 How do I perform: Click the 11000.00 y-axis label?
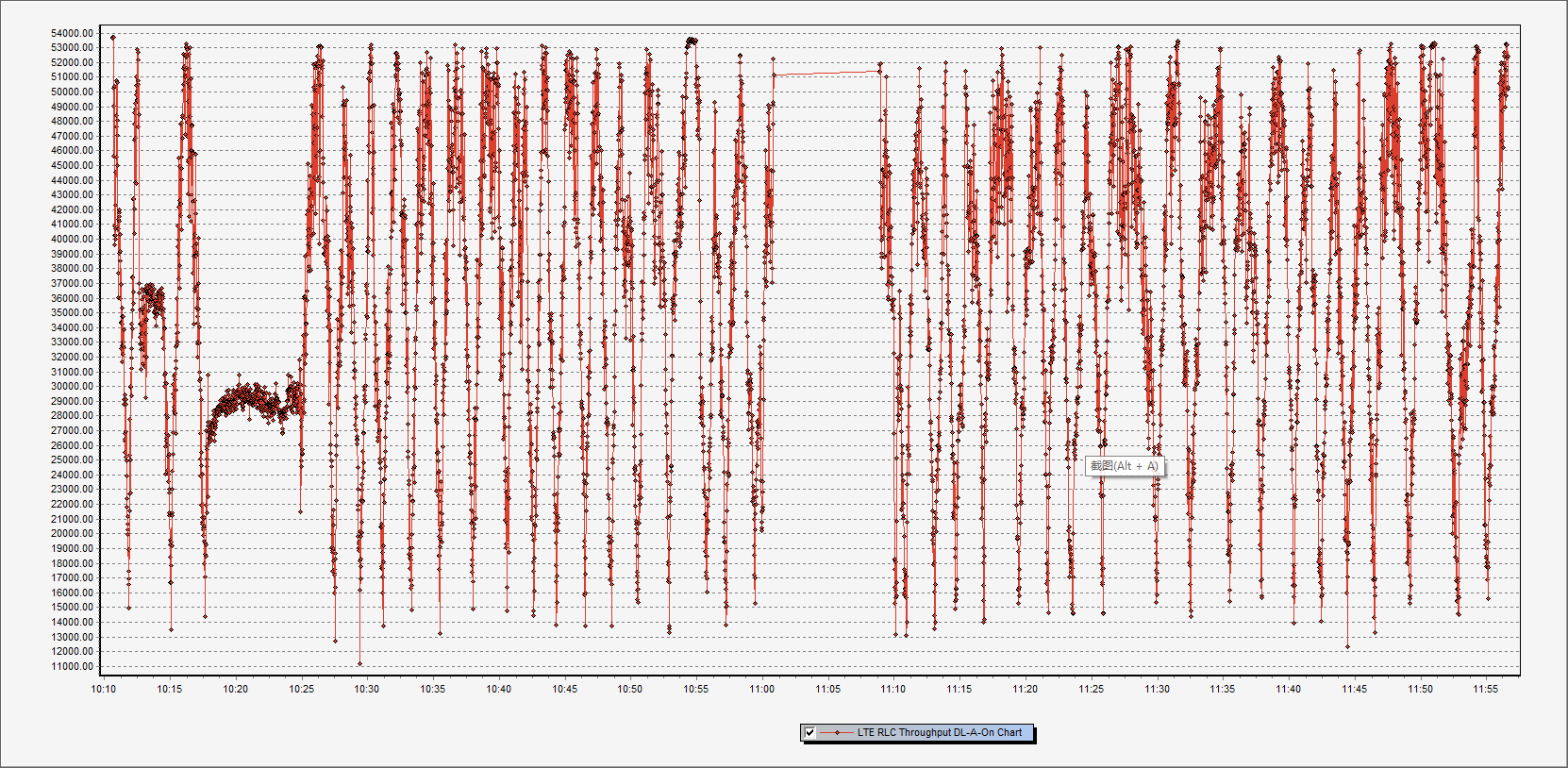(73, 666)
